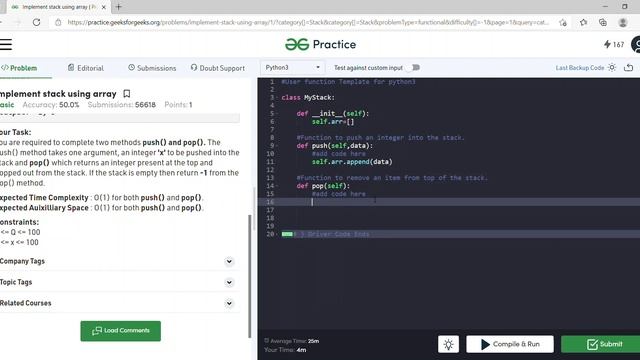
Task: Click the problem description scrollbar
Action: (250, 277)
